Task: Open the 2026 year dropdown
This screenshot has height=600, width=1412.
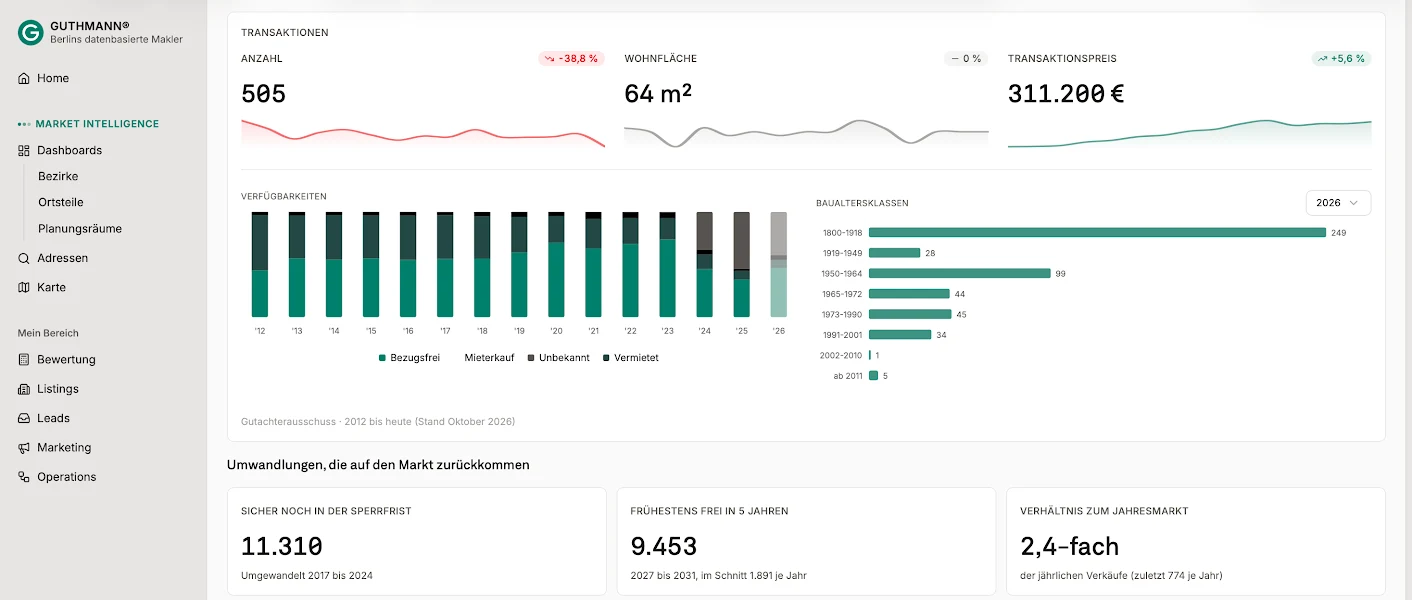Action: (x=1338, y=202)
